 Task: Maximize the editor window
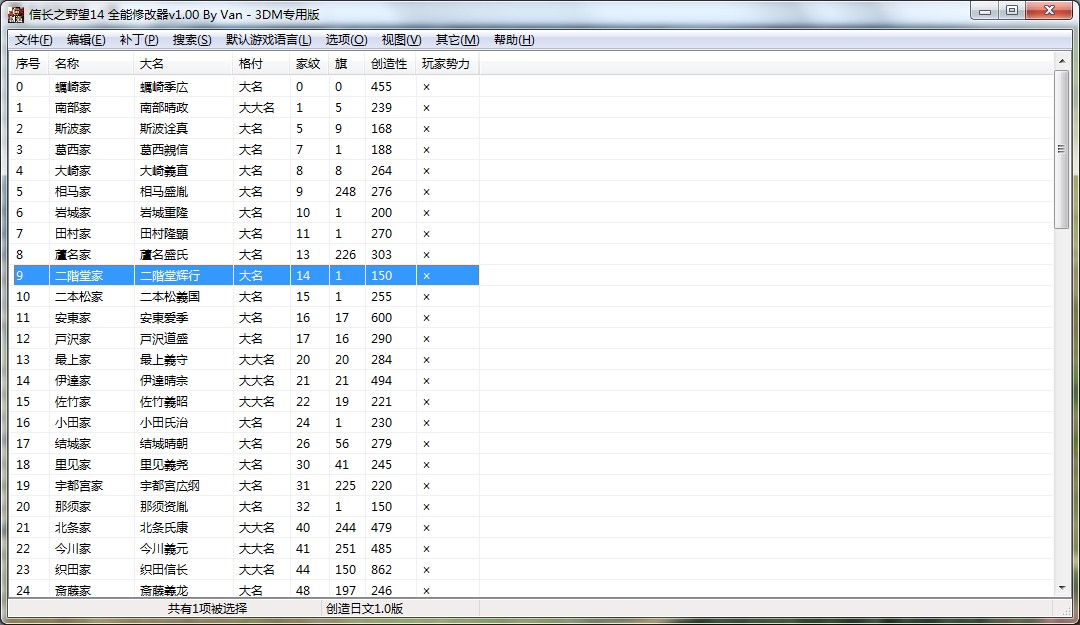point(1012,10)
